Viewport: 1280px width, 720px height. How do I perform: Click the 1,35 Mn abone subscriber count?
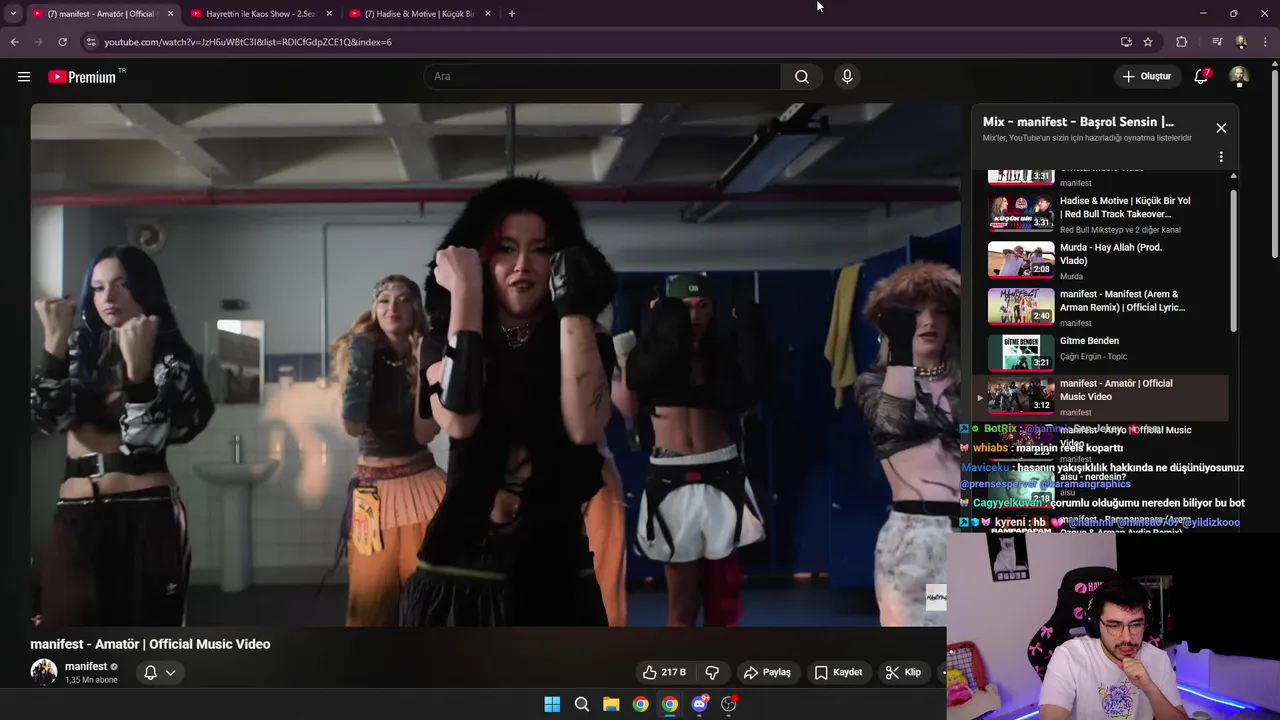91,680
